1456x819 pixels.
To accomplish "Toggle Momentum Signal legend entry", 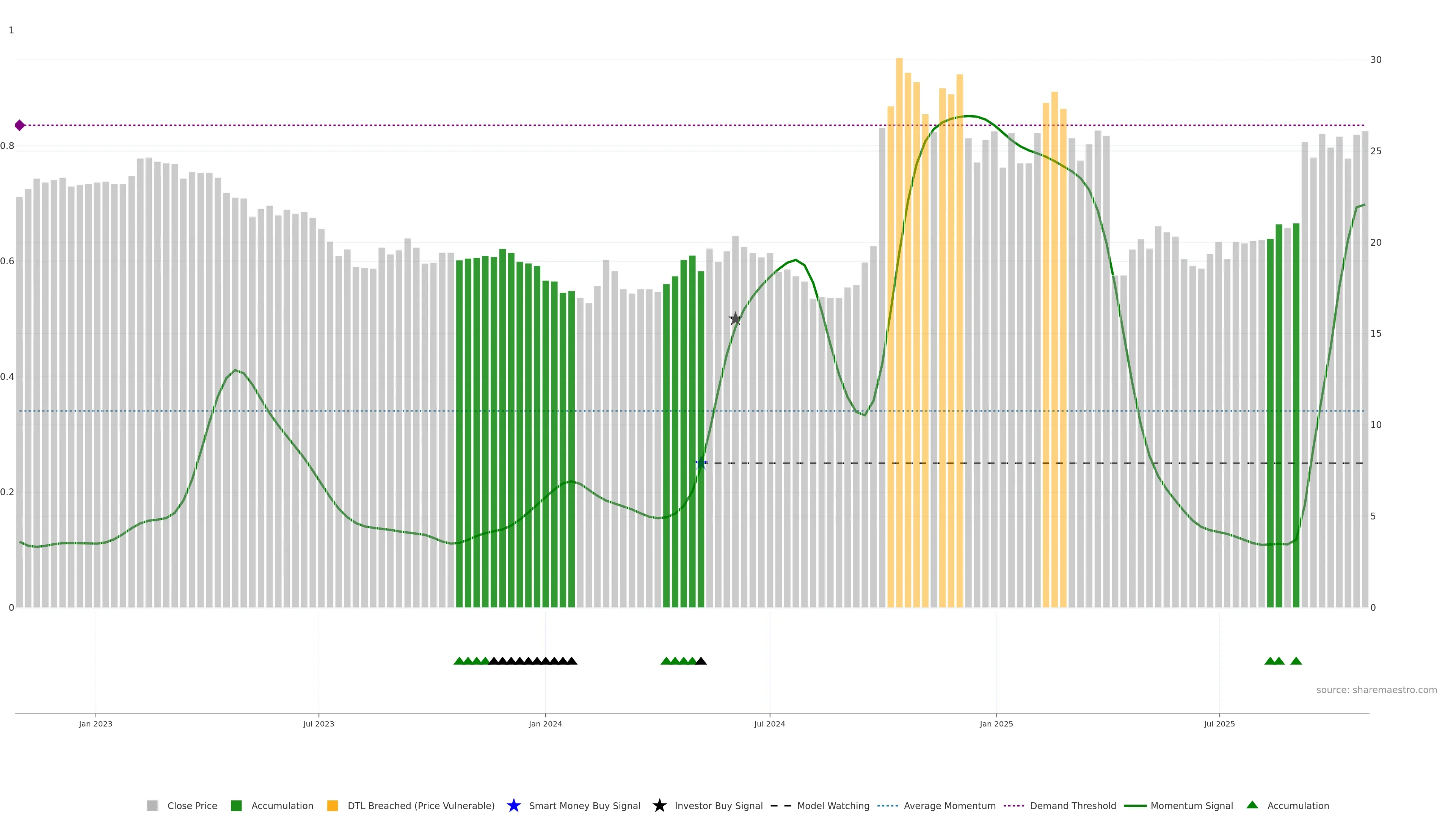I will [1191, 805].
